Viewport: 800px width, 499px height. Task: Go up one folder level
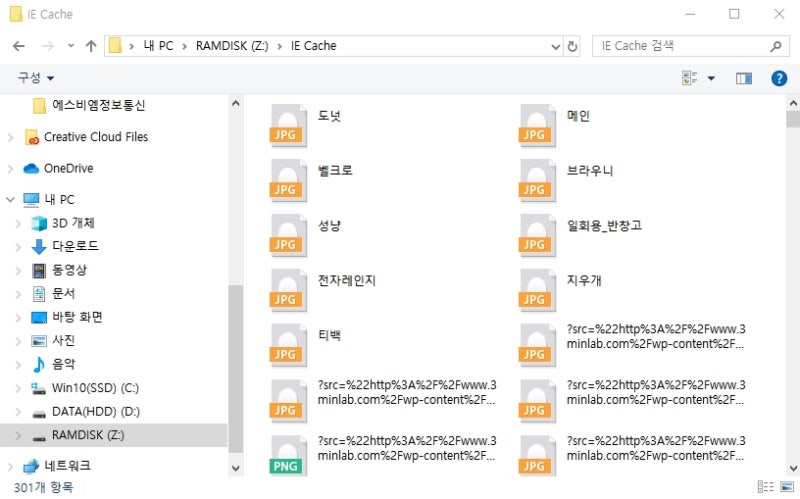[x=91, y=46]
